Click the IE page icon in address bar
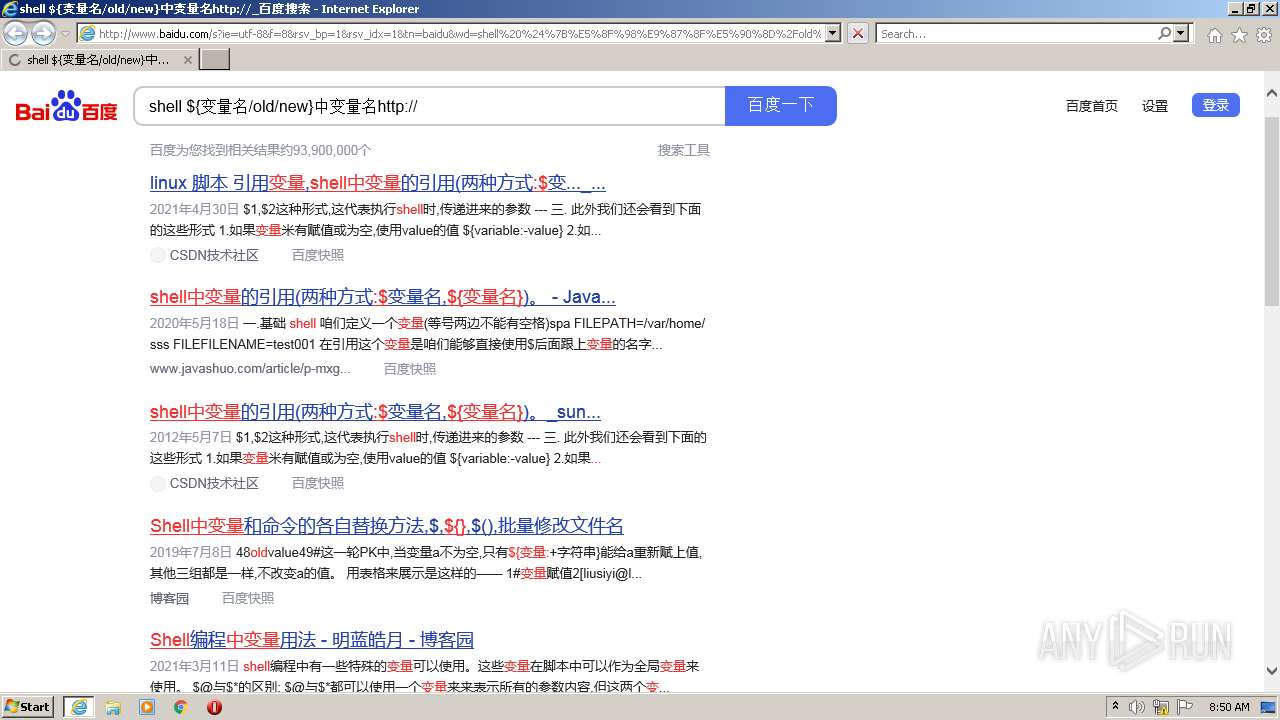 click(x=87, y=33)
